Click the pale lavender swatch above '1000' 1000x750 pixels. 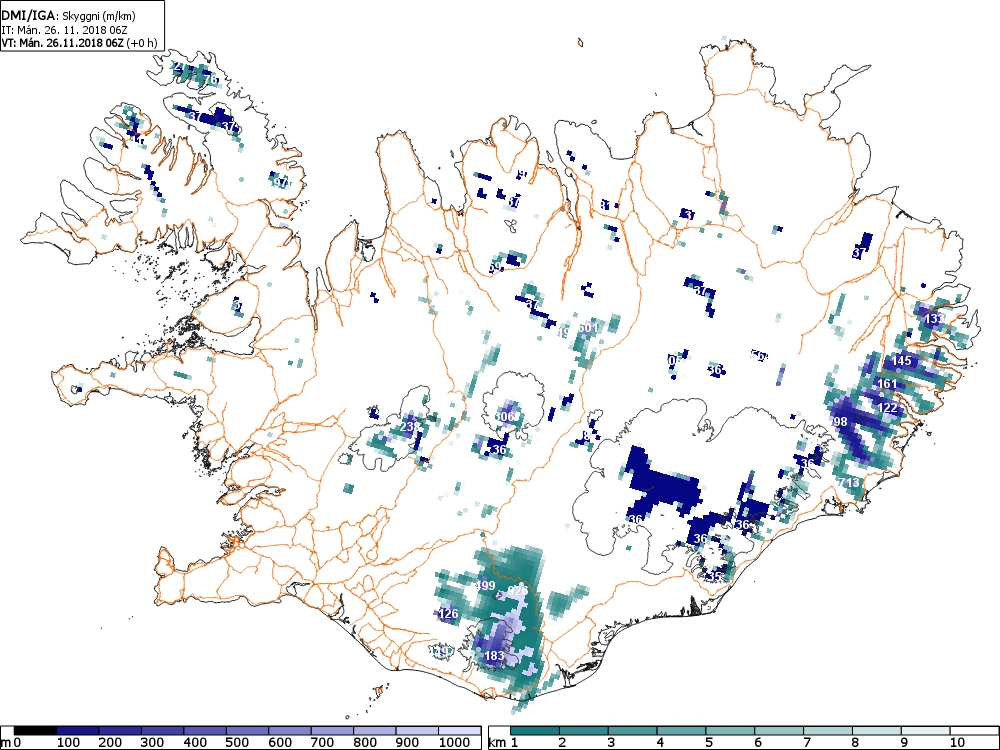[459, 731]
